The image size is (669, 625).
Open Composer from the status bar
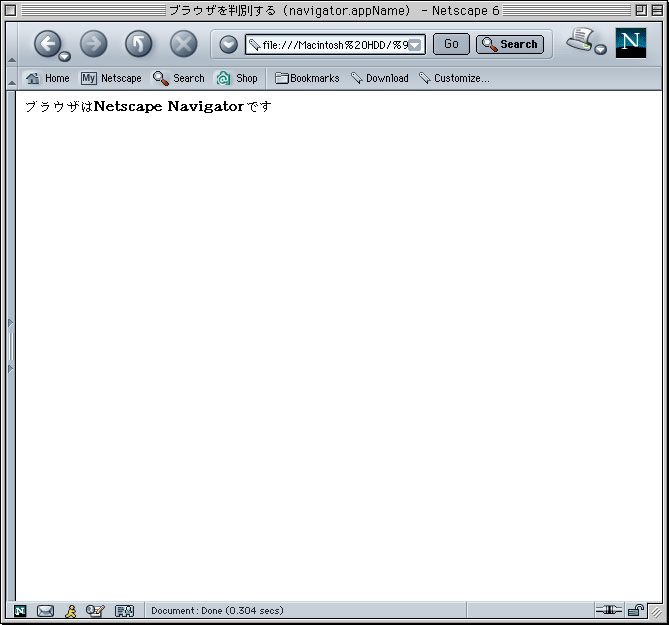coord(95,611)
